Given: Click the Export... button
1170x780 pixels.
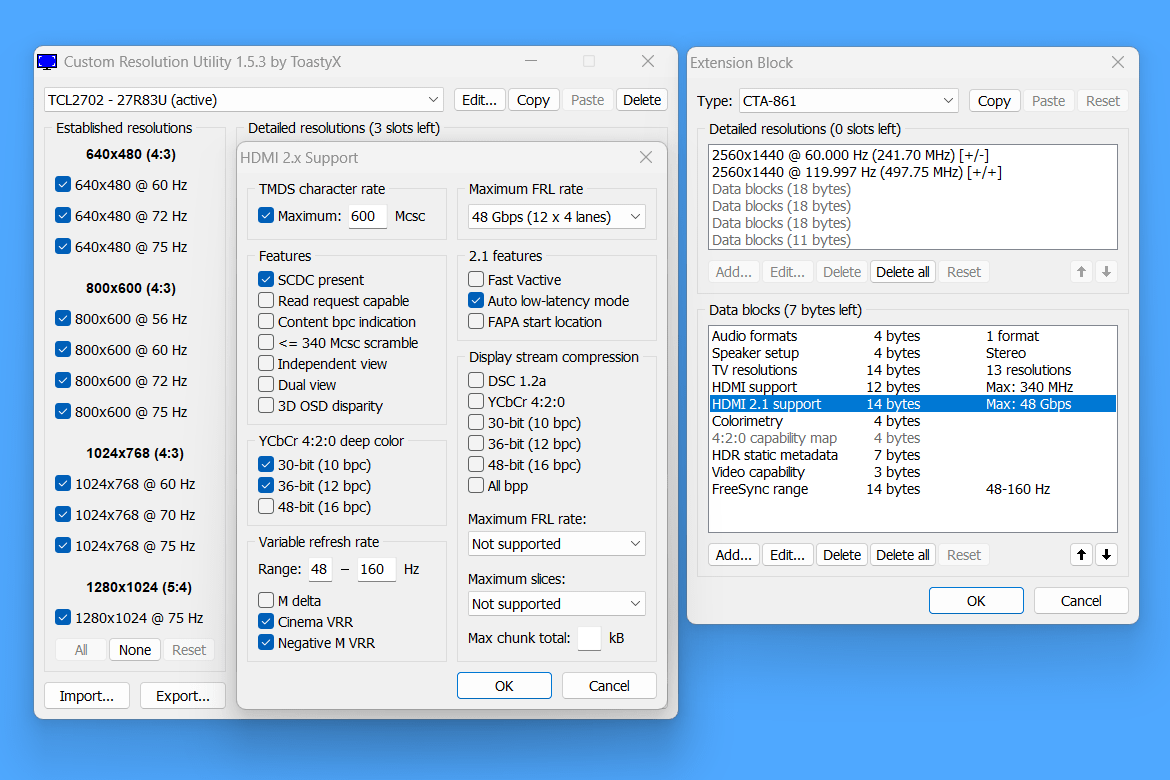Looking at the screenshot, I should pos(182,696).
